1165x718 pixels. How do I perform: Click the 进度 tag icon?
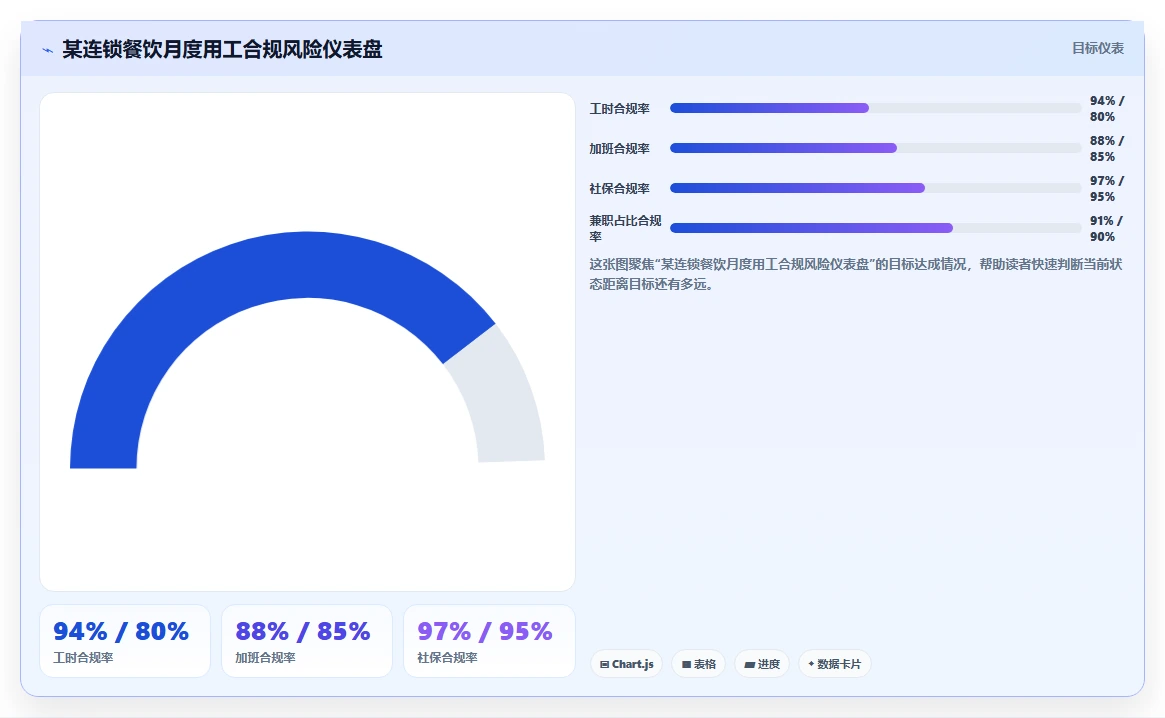tap(750, 664)
